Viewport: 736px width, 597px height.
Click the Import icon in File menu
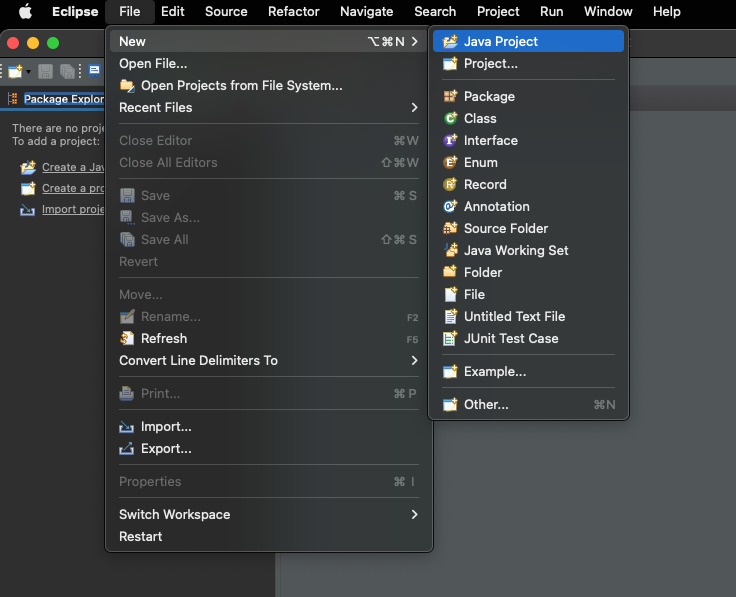126,427
